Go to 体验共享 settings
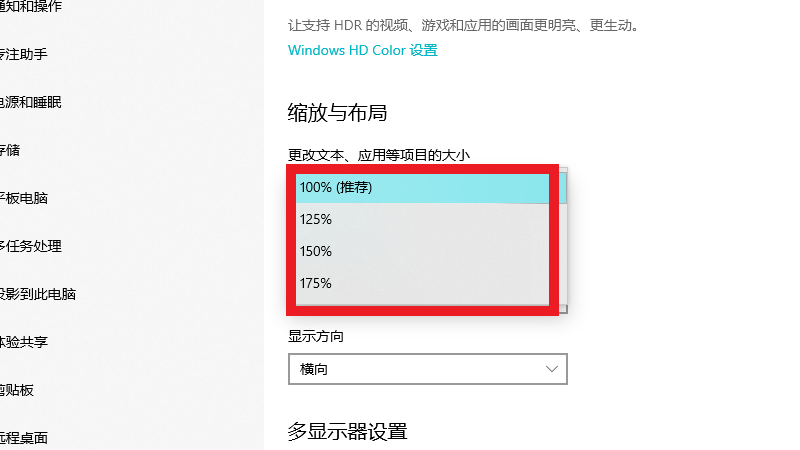The width and height of the screenshot is (800, 450). (x=24, y=342)
